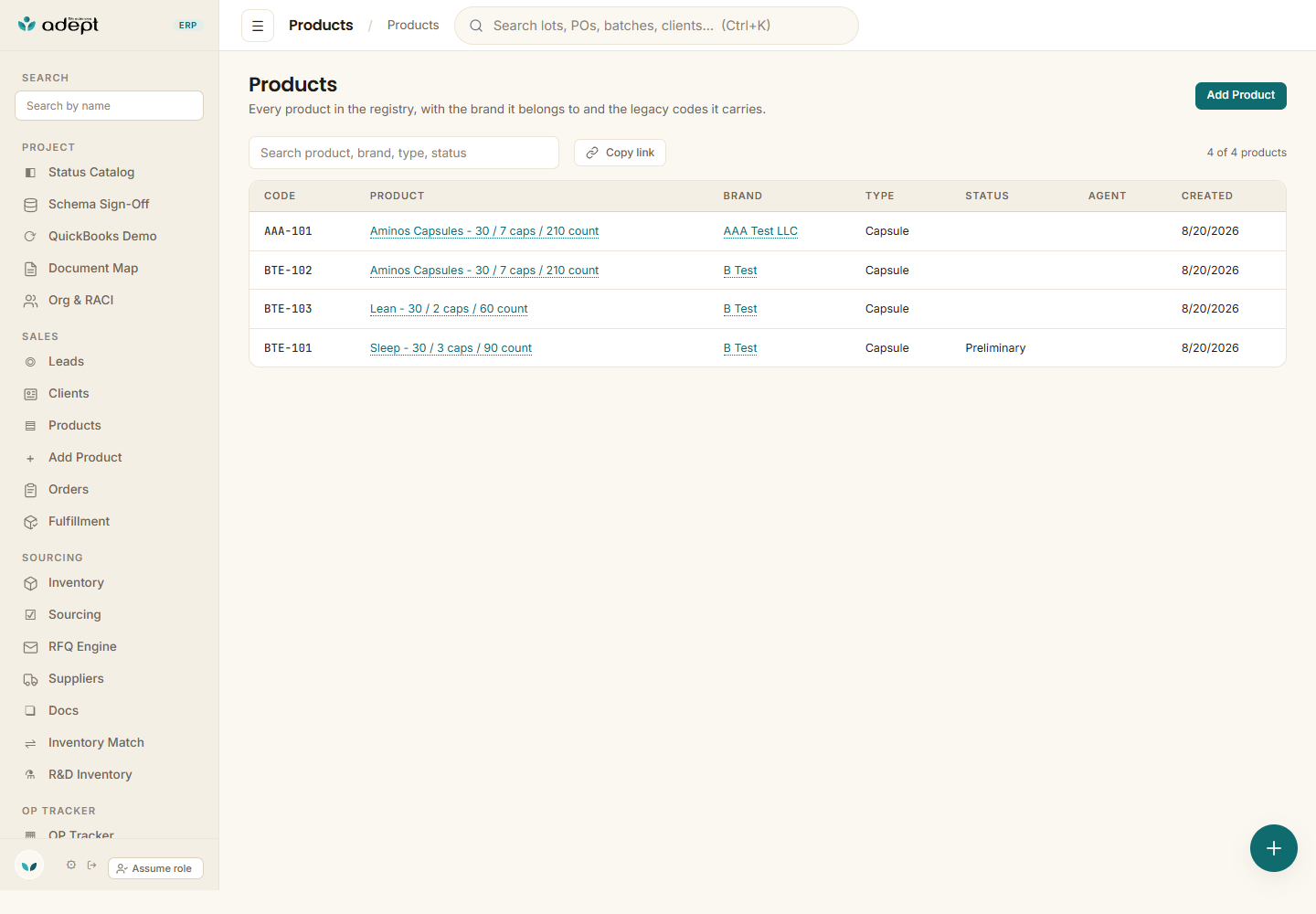This screenshot has width=1316, height=914.
Task: Click the Sourcing checkbox icon
Action: click(30, 615)
